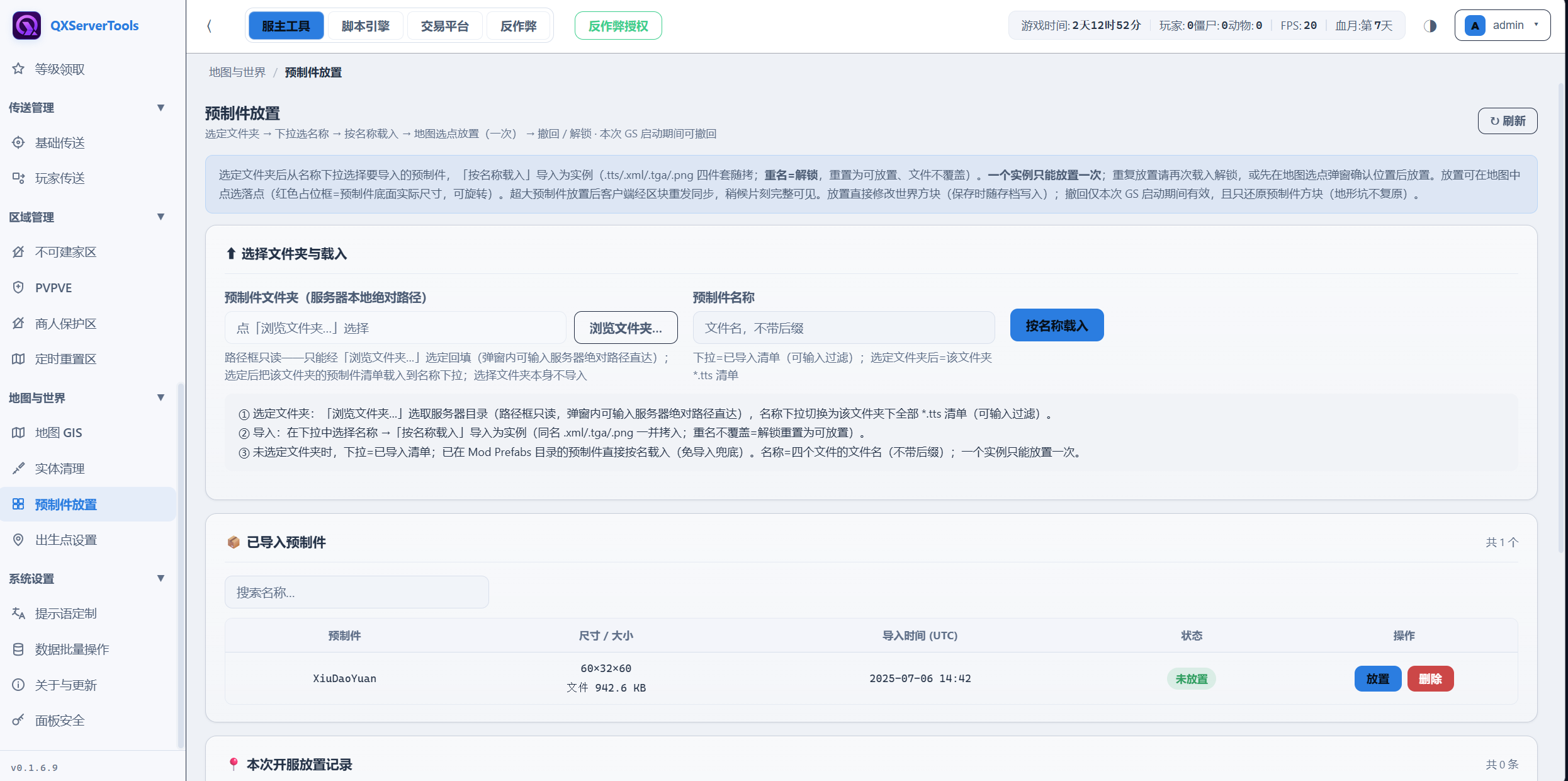
Task: Collapse 地图与世界 section
Action: pyautogui.click(x=161, y=397)
